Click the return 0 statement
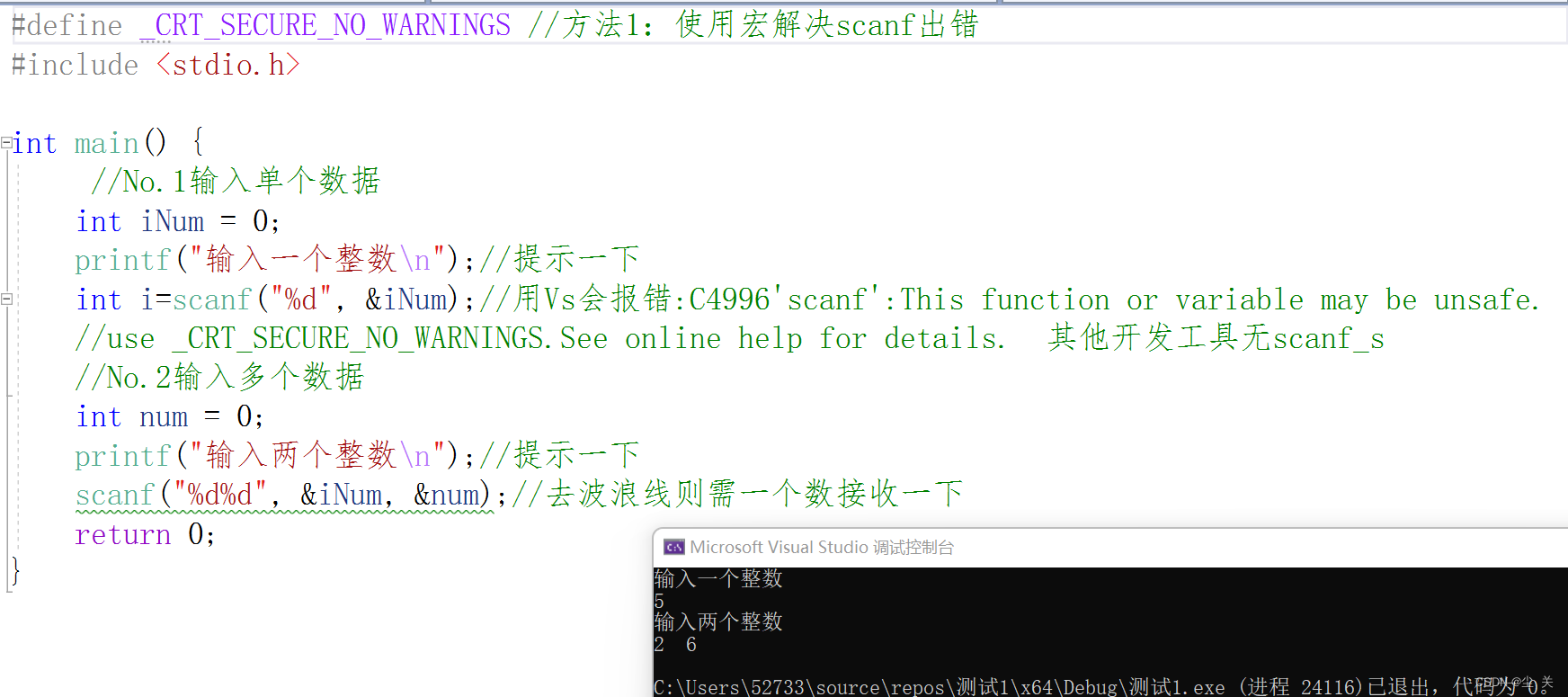 point(145,534)
